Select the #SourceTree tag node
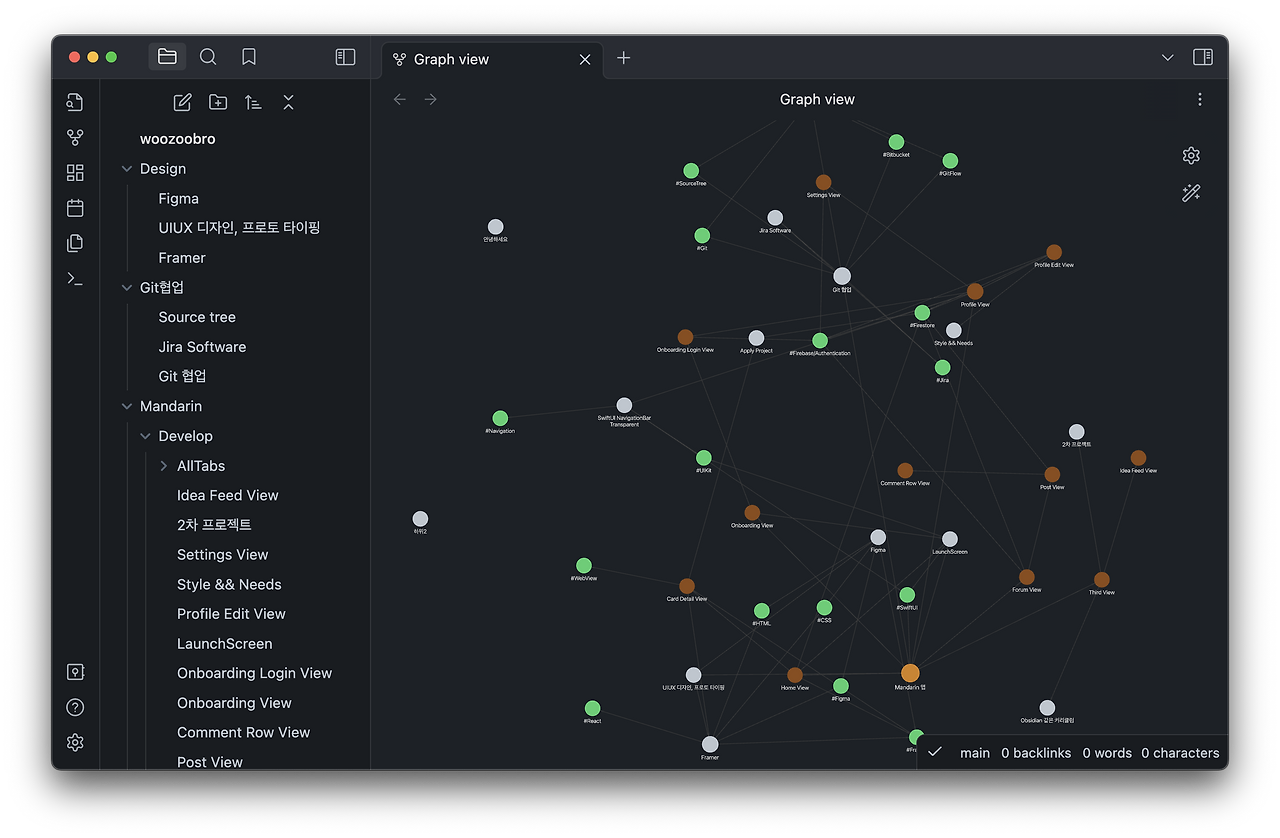This screenshot has height=838, width=1280. pyautogui.click(x=691, y=171)
